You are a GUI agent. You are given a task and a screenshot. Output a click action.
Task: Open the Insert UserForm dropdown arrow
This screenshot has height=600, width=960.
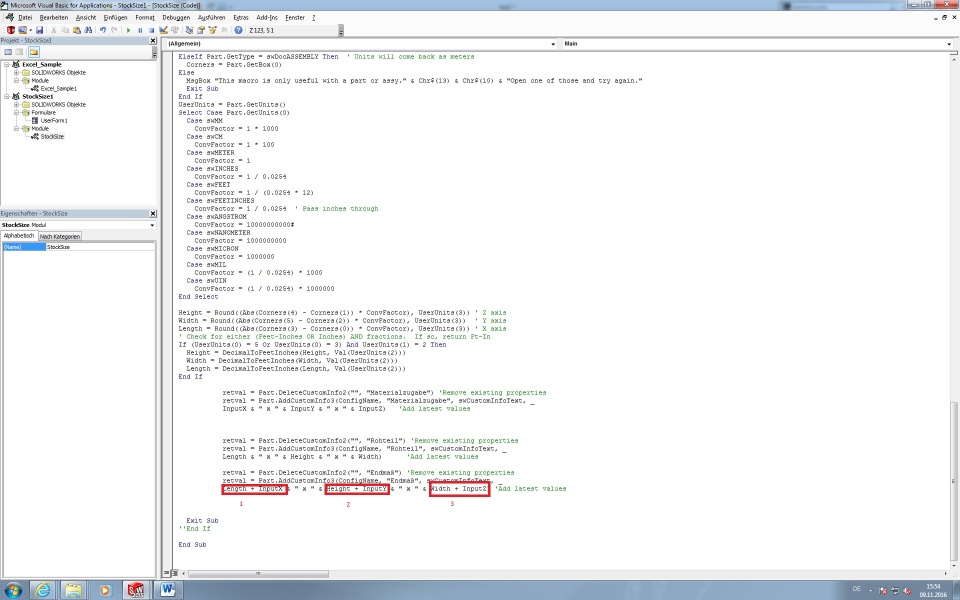tap(29, 30)
